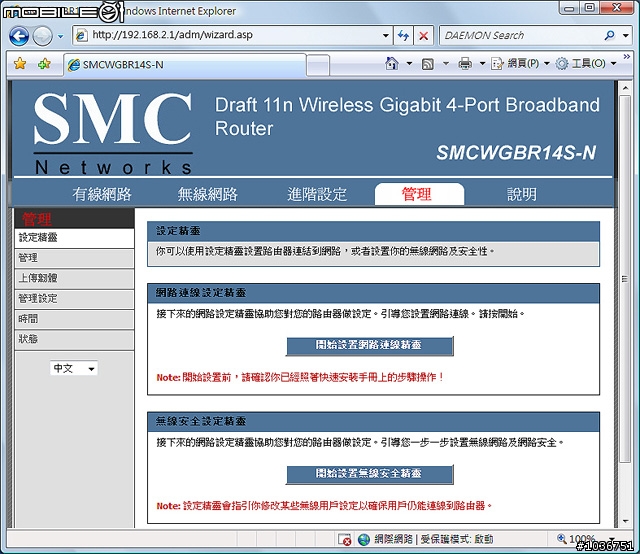Select the SMCWGBR14S-N browser tab
Image resolution: width=640 pixels, height=554 pixels.
coord(184,65)
